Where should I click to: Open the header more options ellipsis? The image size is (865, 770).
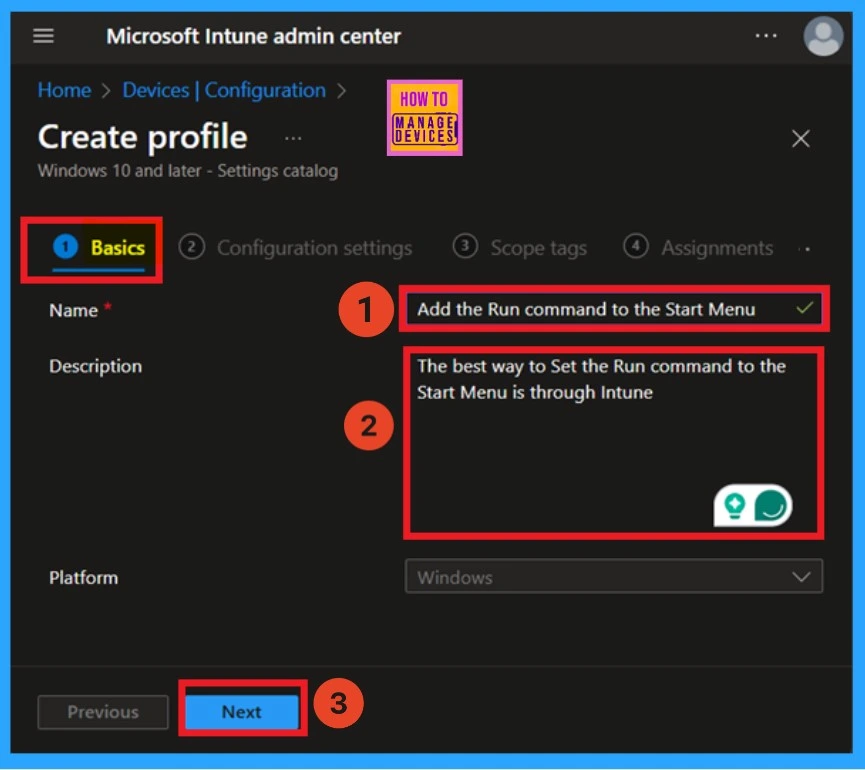766,36
